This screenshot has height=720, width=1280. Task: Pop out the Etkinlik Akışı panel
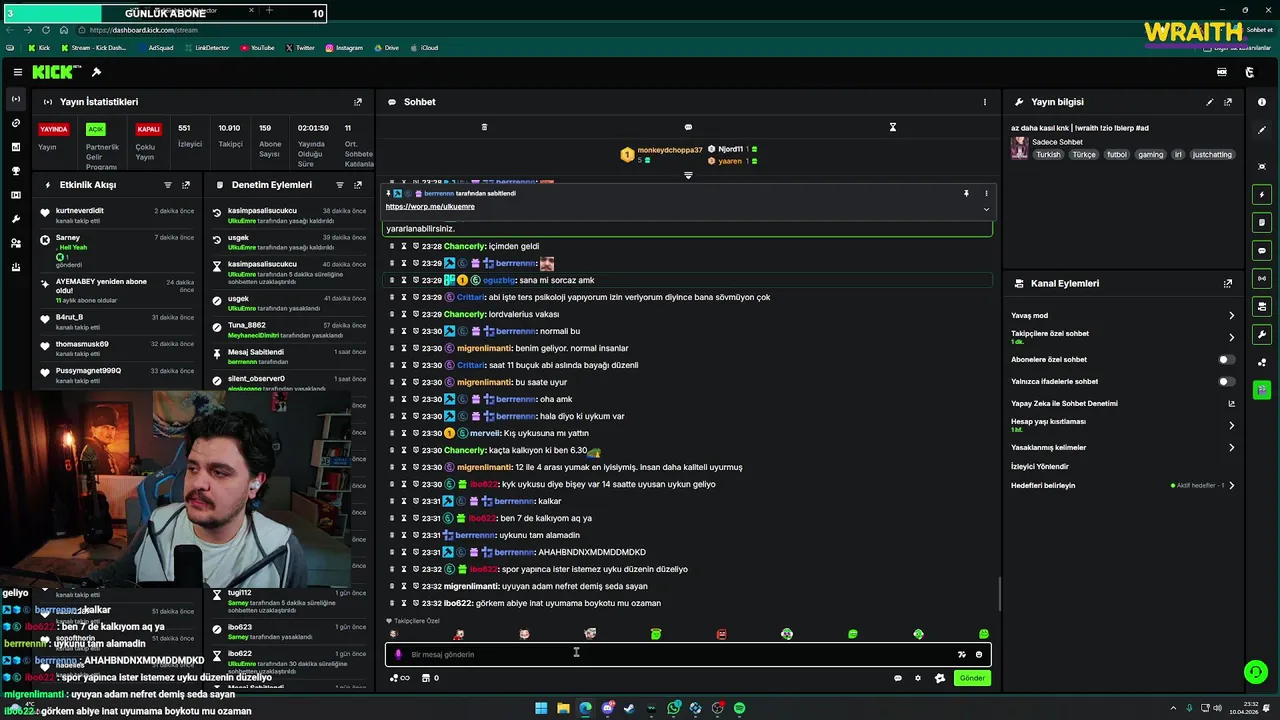[x=186, y=185]
